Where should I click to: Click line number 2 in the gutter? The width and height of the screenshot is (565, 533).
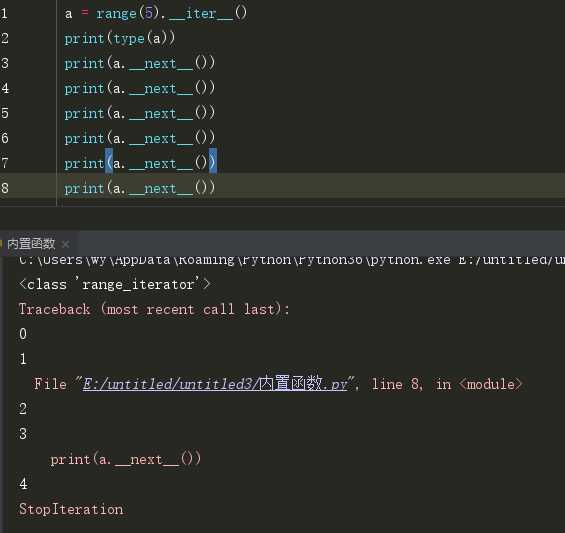click(4, 39)
